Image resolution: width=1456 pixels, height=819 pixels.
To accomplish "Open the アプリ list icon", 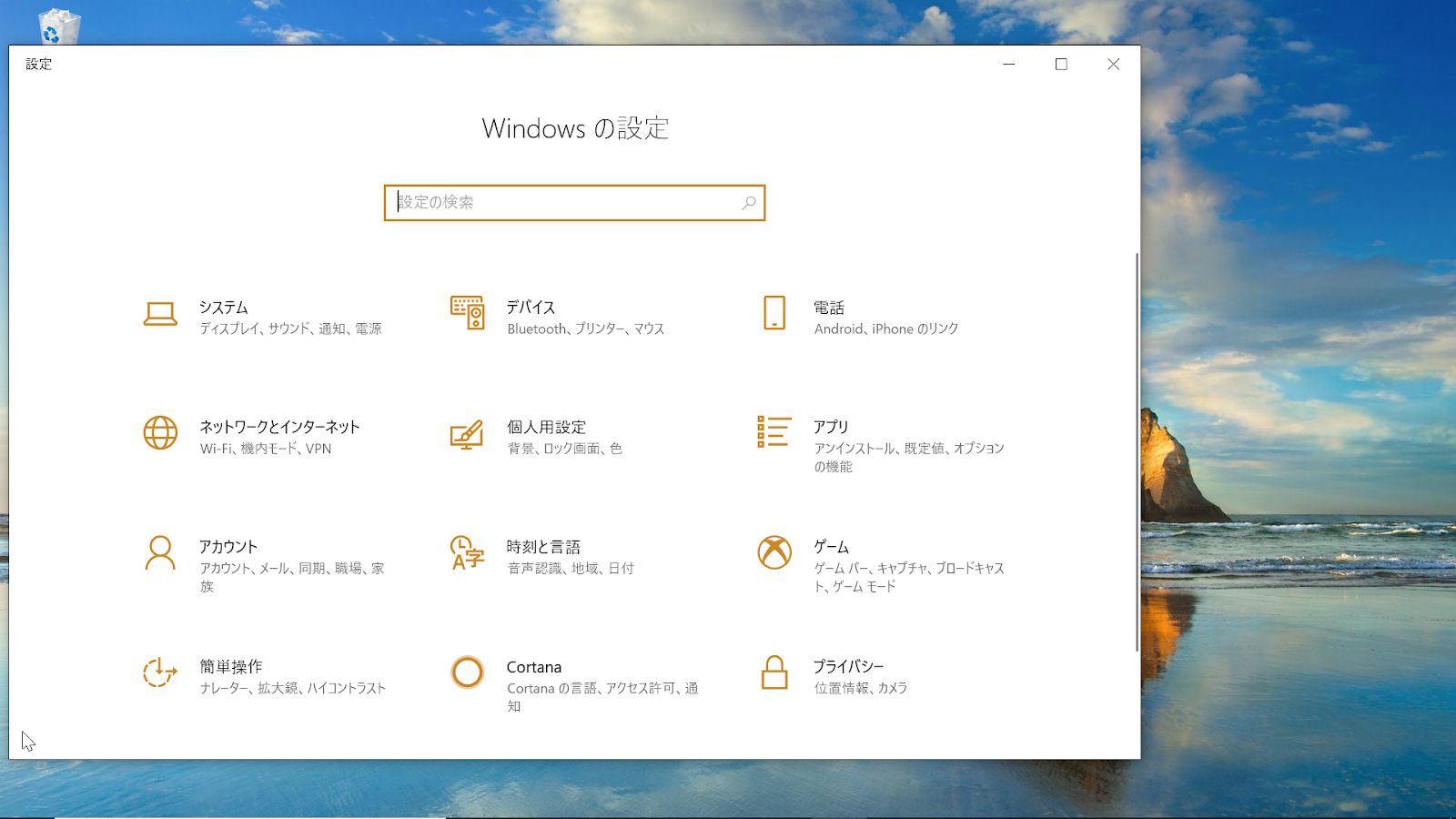I will click(x=773, y=432).
